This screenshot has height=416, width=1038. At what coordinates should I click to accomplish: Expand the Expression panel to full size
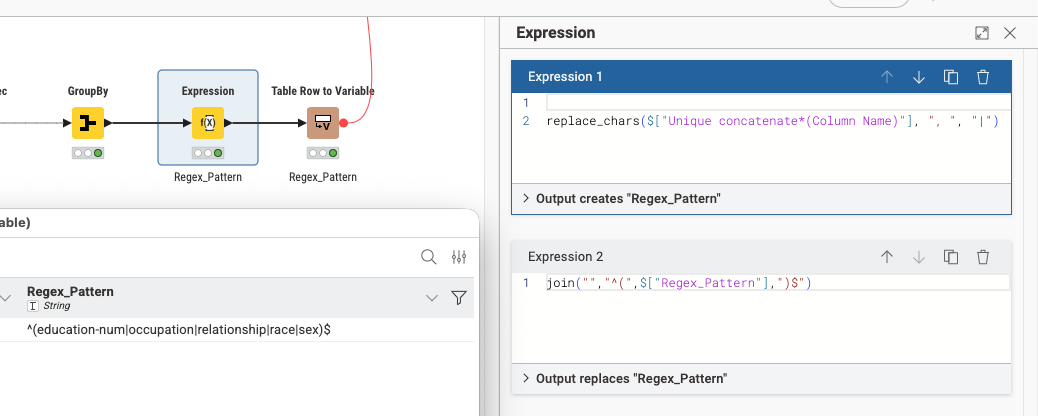[982, 33]
